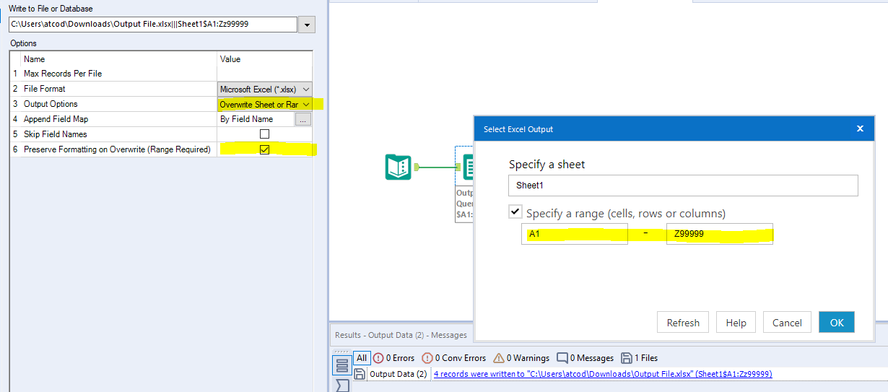Uncheck the Specify a range checkbox

click(515, 212)
